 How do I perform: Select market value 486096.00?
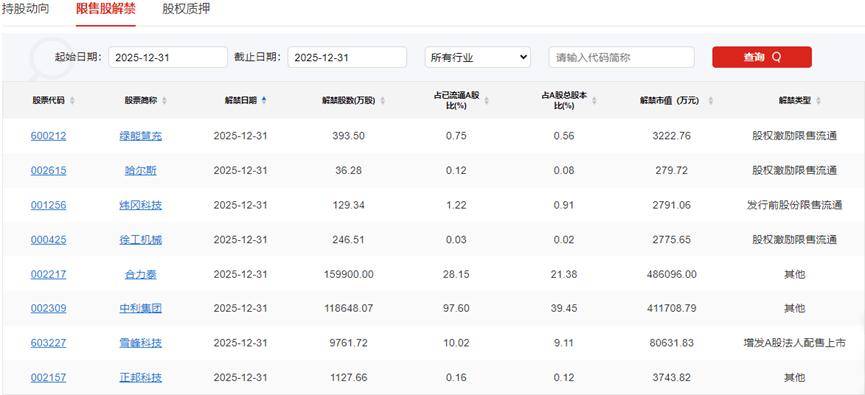pos(671,274)
